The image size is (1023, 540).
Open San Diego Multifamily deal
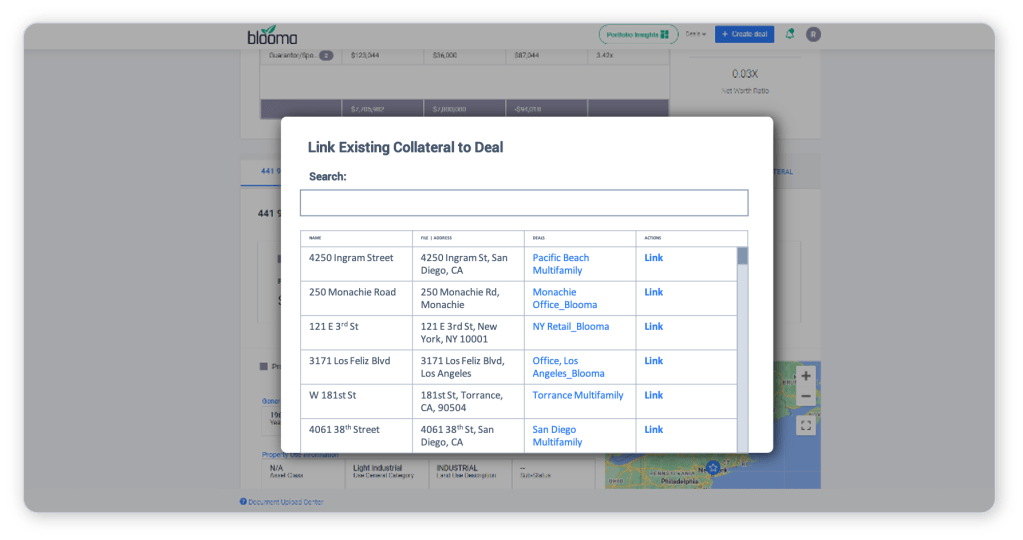557,436
